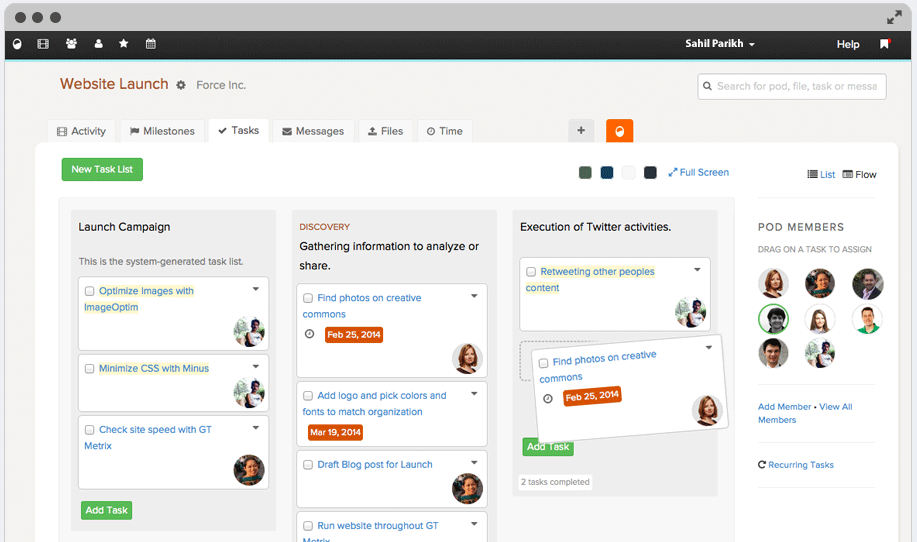The image size is (917, 542).
Task: Expand the Optimize Images task dropdown arrow
Action: (256, 289)
